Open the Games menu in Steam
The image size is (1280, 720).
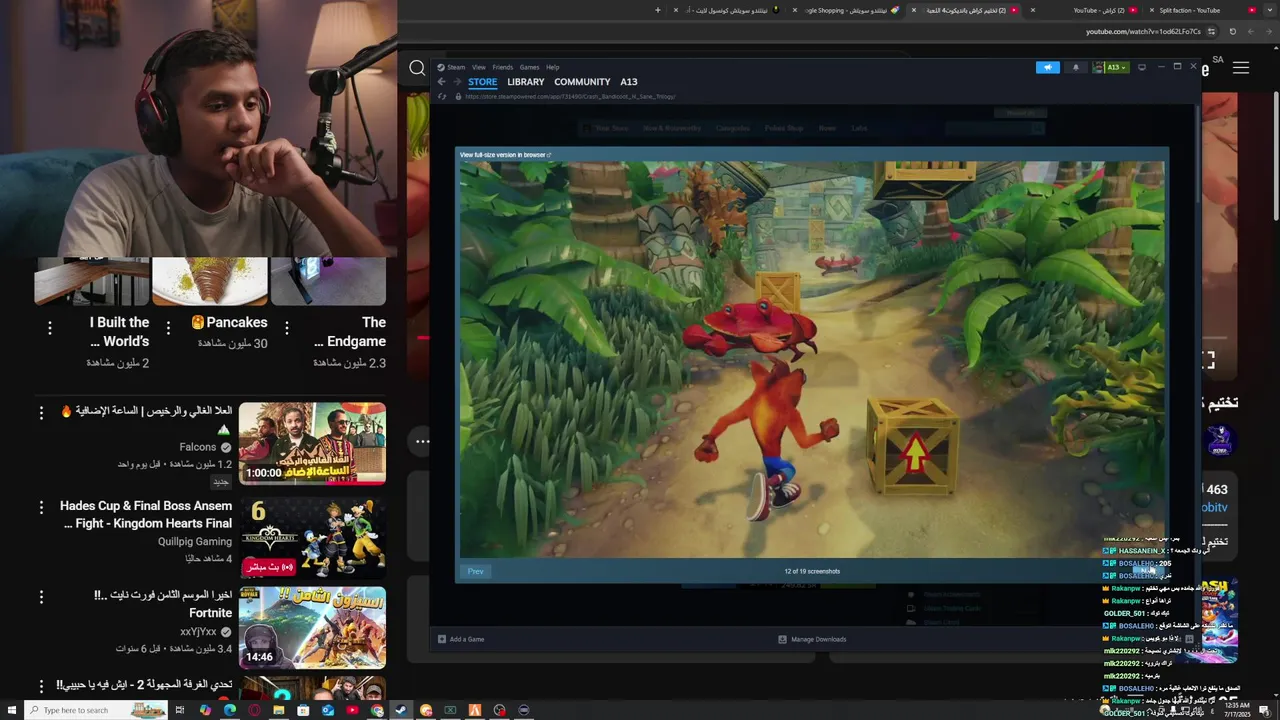(x=529, y=67)
